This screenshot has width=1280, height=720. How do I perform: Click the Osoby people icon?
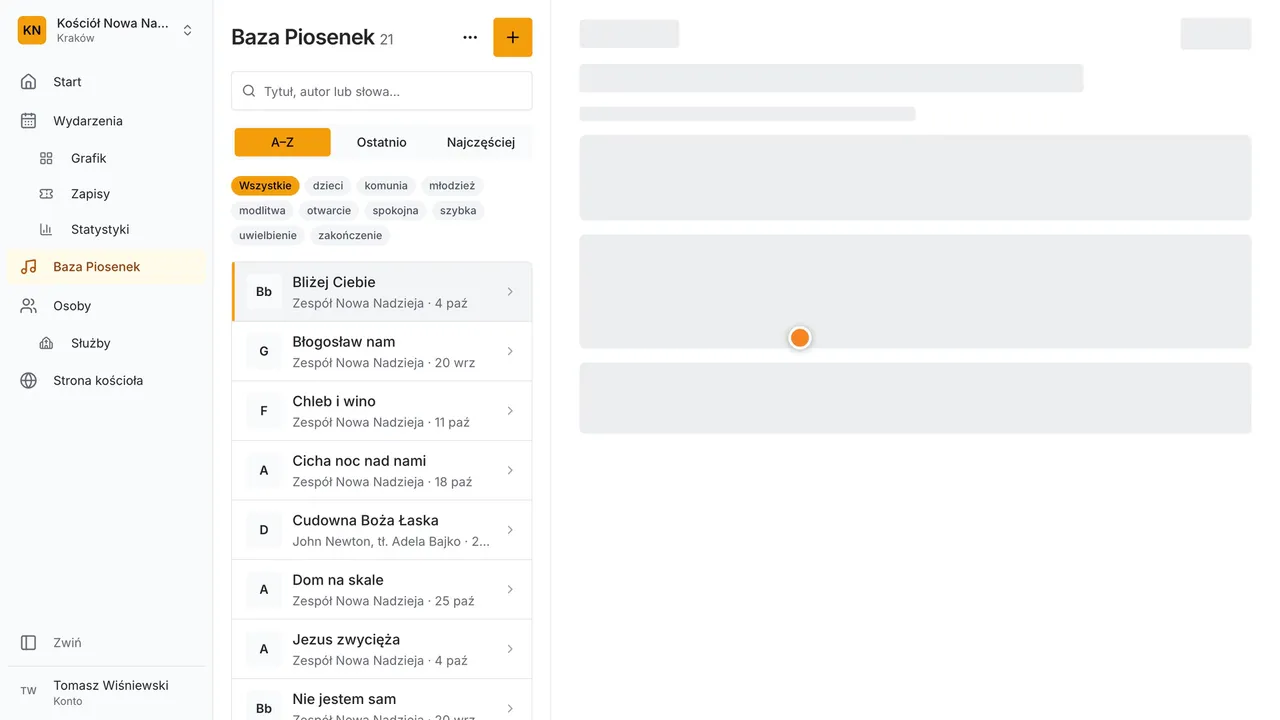[29, 306]
